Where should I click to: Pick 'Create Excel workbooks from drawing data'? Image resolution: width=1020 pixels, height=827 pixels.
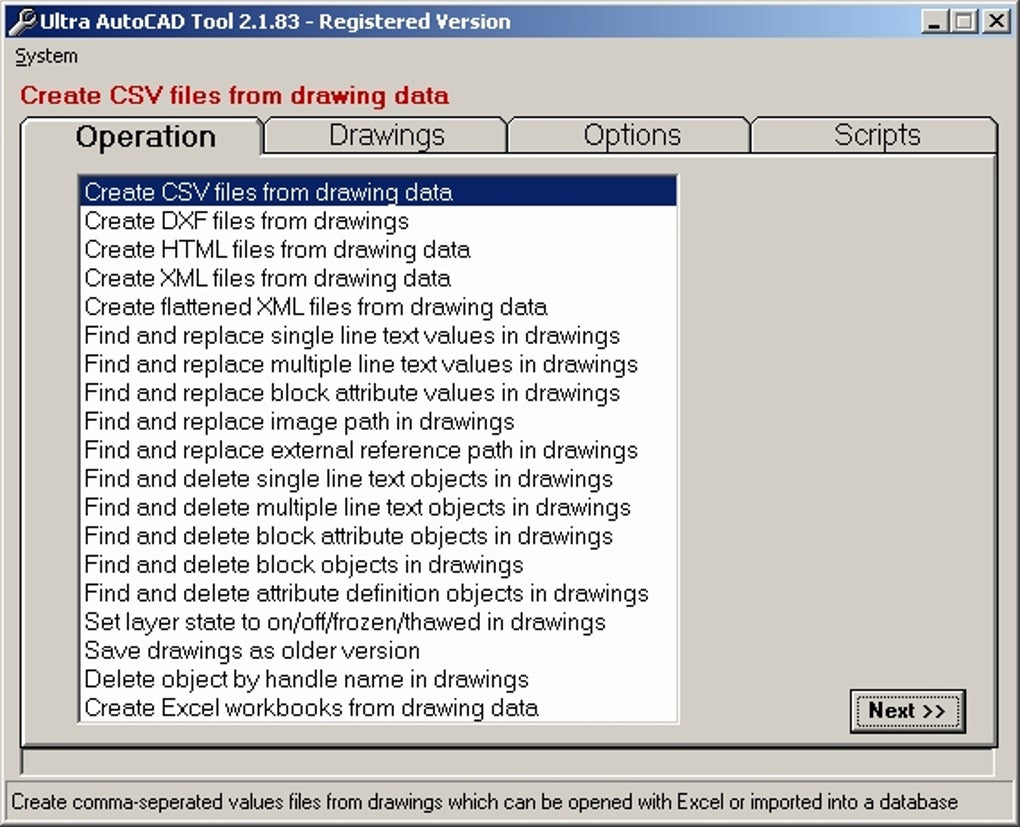378,708
